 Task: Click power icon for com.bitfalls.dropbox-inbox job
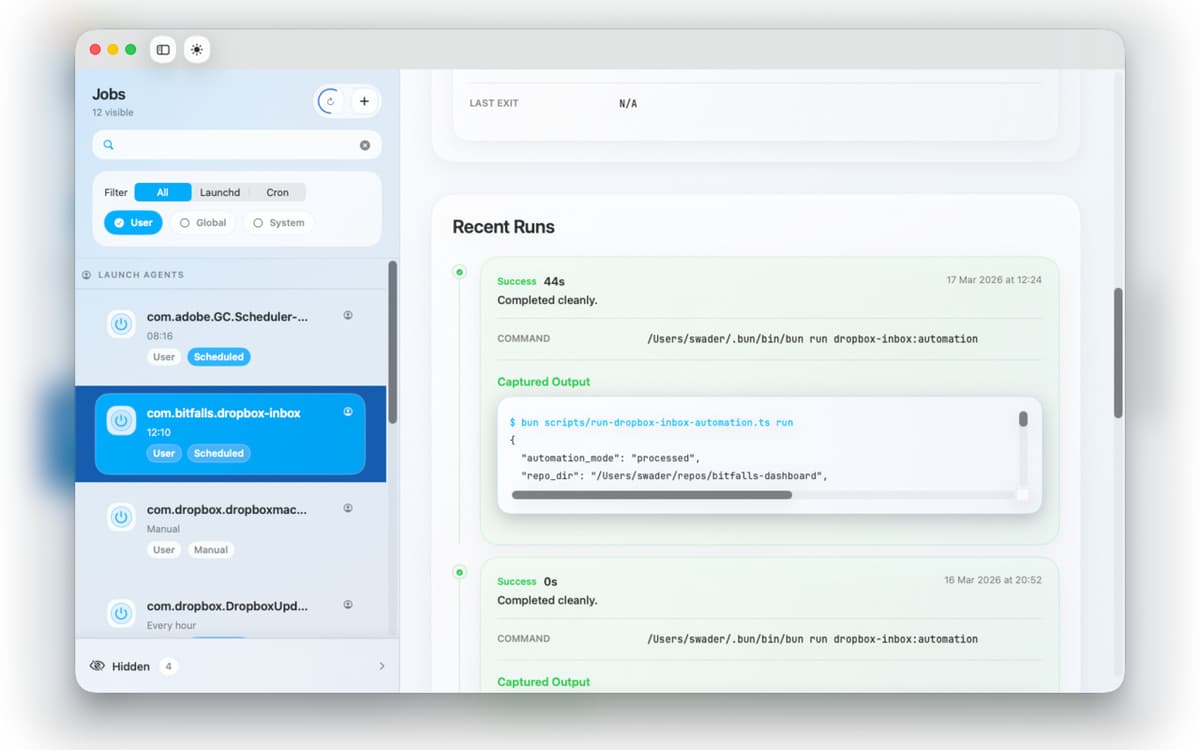(x=121, y=421)
